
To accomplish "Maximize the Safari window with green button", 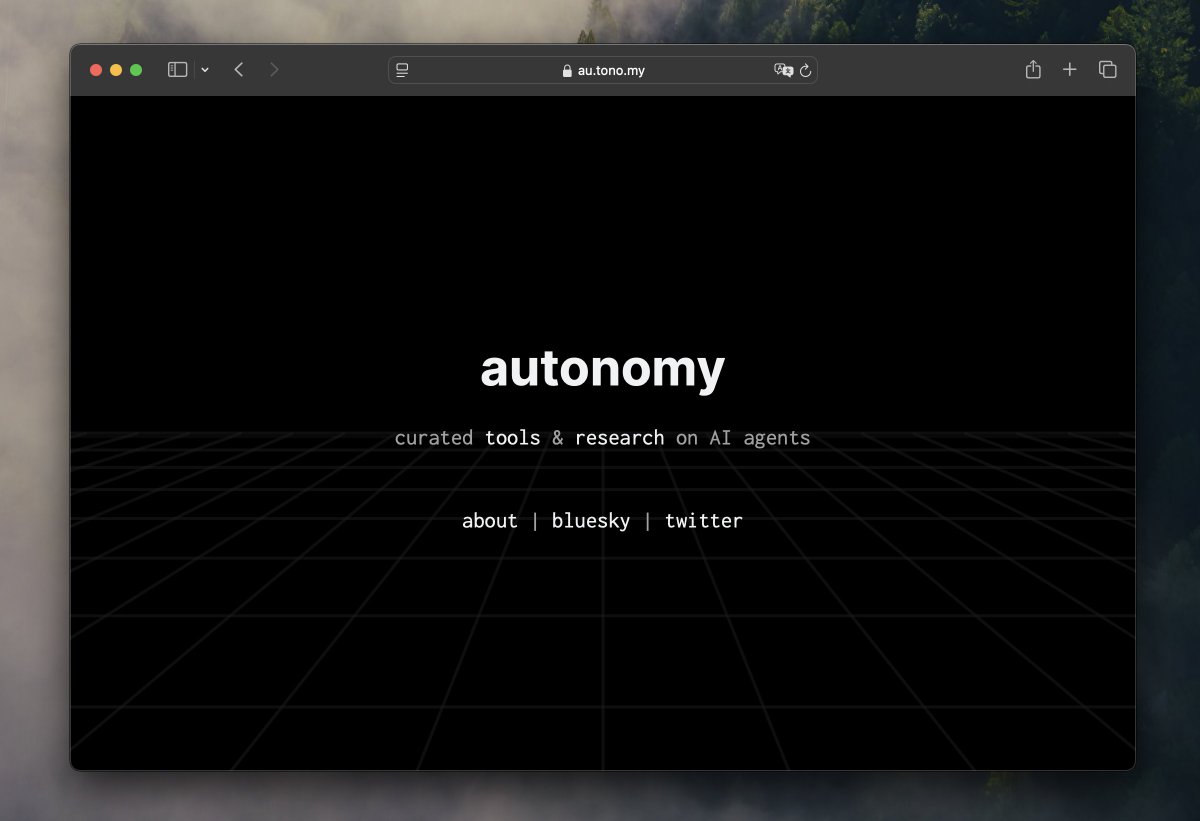I will (x=136, y=70).
